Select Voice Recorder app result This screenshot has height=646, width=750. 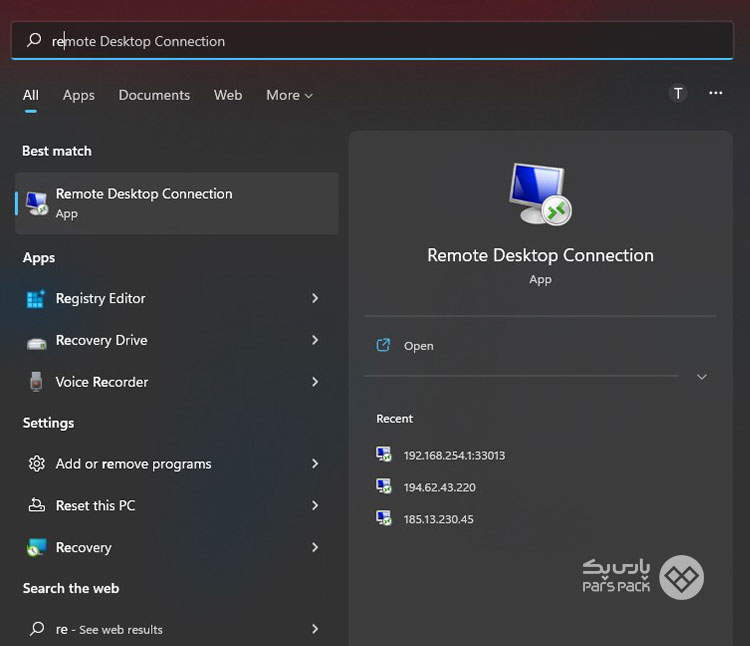click(x=177, y=382)
